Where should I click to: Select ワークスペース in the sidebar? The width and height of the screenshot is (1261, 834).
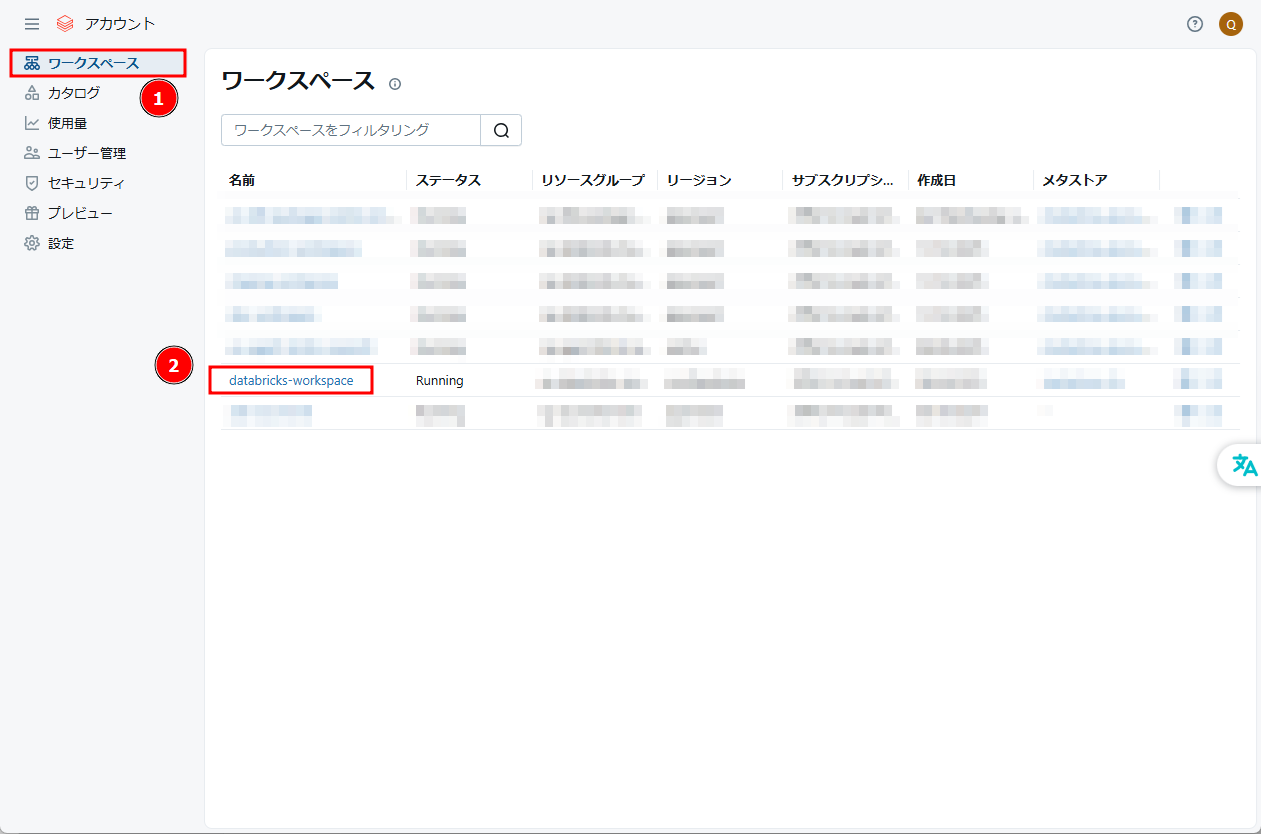(x=93, y=63)
